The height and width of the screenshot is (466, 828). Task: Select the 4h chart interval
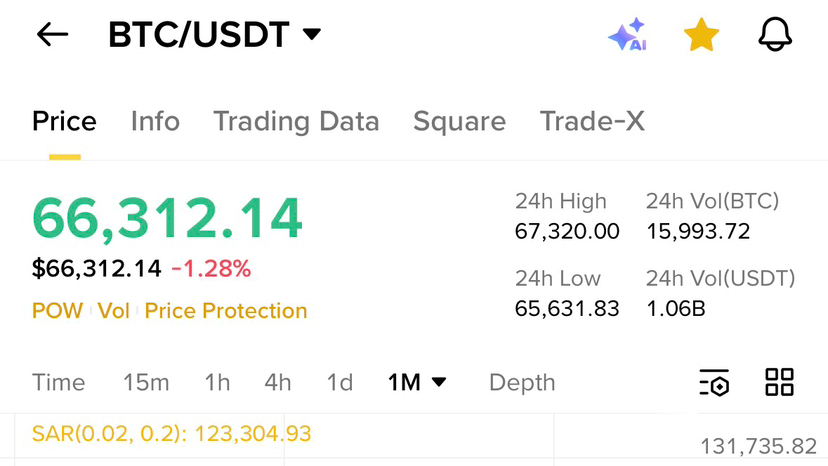click(x=278, y=382)
